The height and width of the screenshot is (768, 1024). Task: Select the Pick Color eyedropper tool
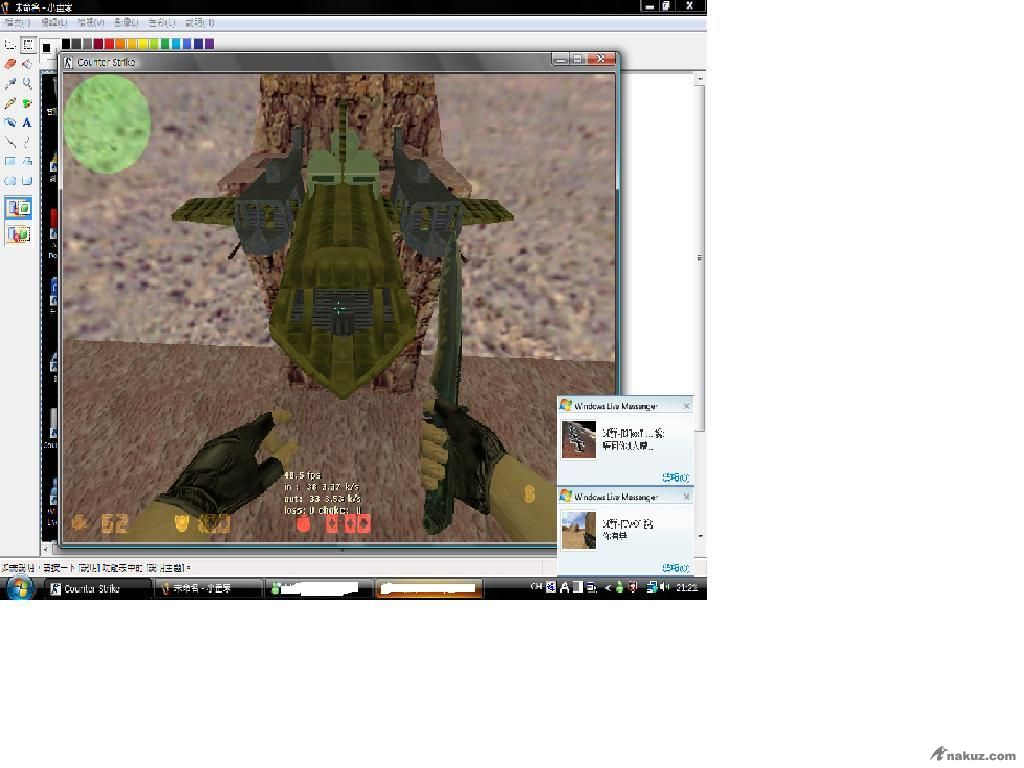click(x=10, y=84)
